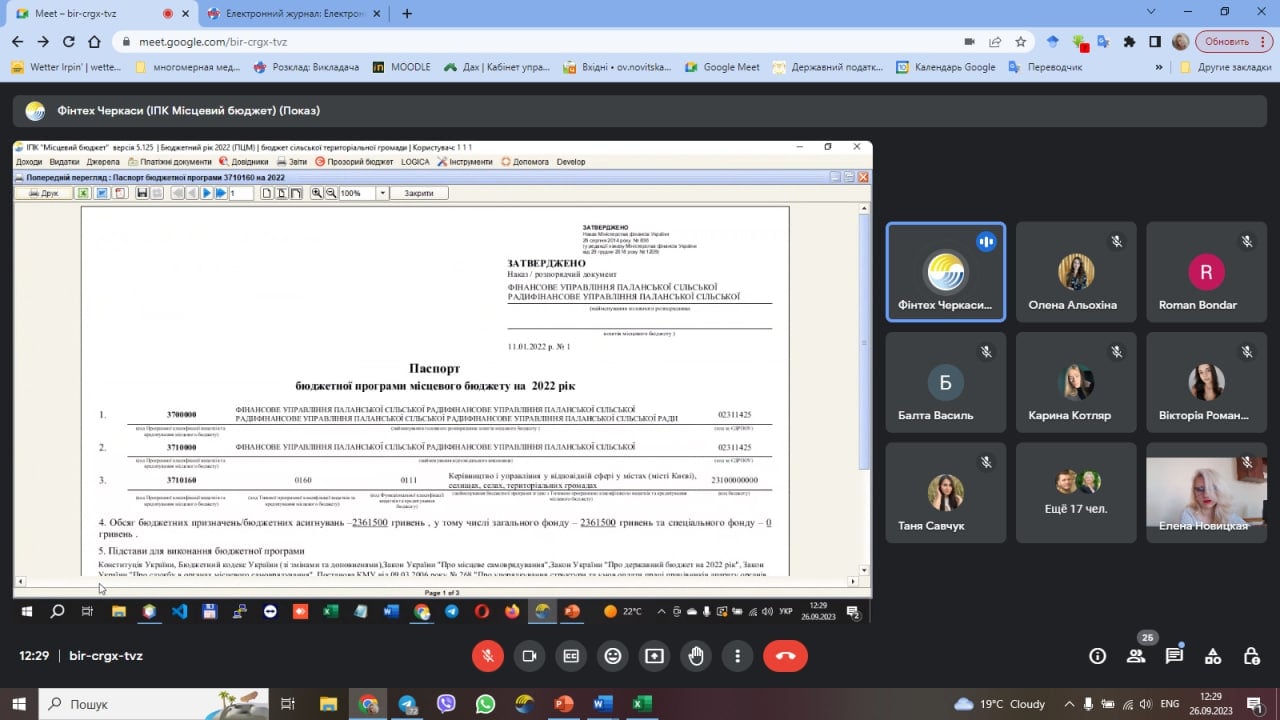
Task: Open the meeting chat panel
Action: (1174, 656)
